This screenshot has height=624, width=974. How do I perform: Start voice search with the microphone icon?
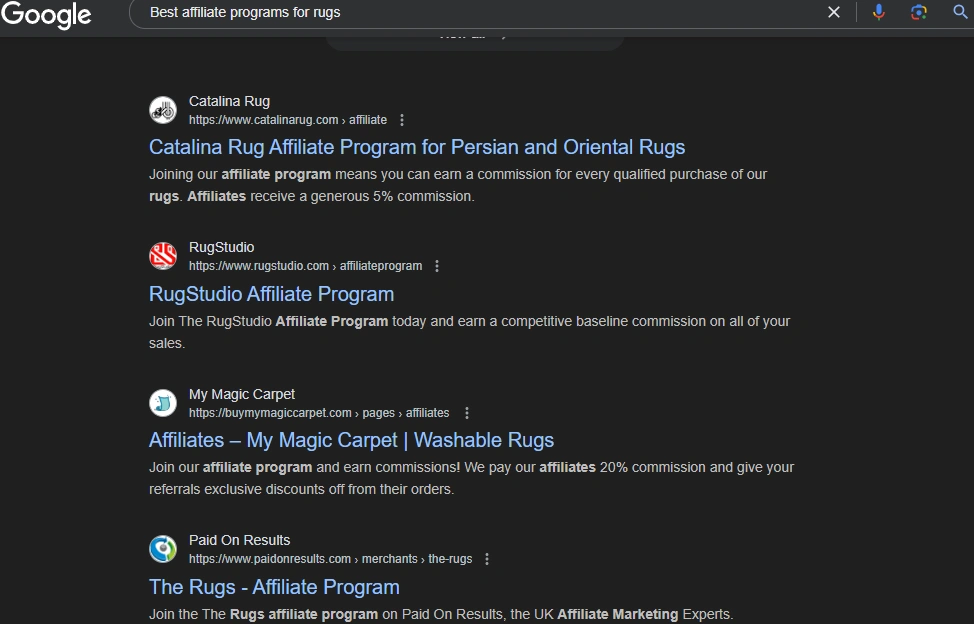(x=878, y=12)
